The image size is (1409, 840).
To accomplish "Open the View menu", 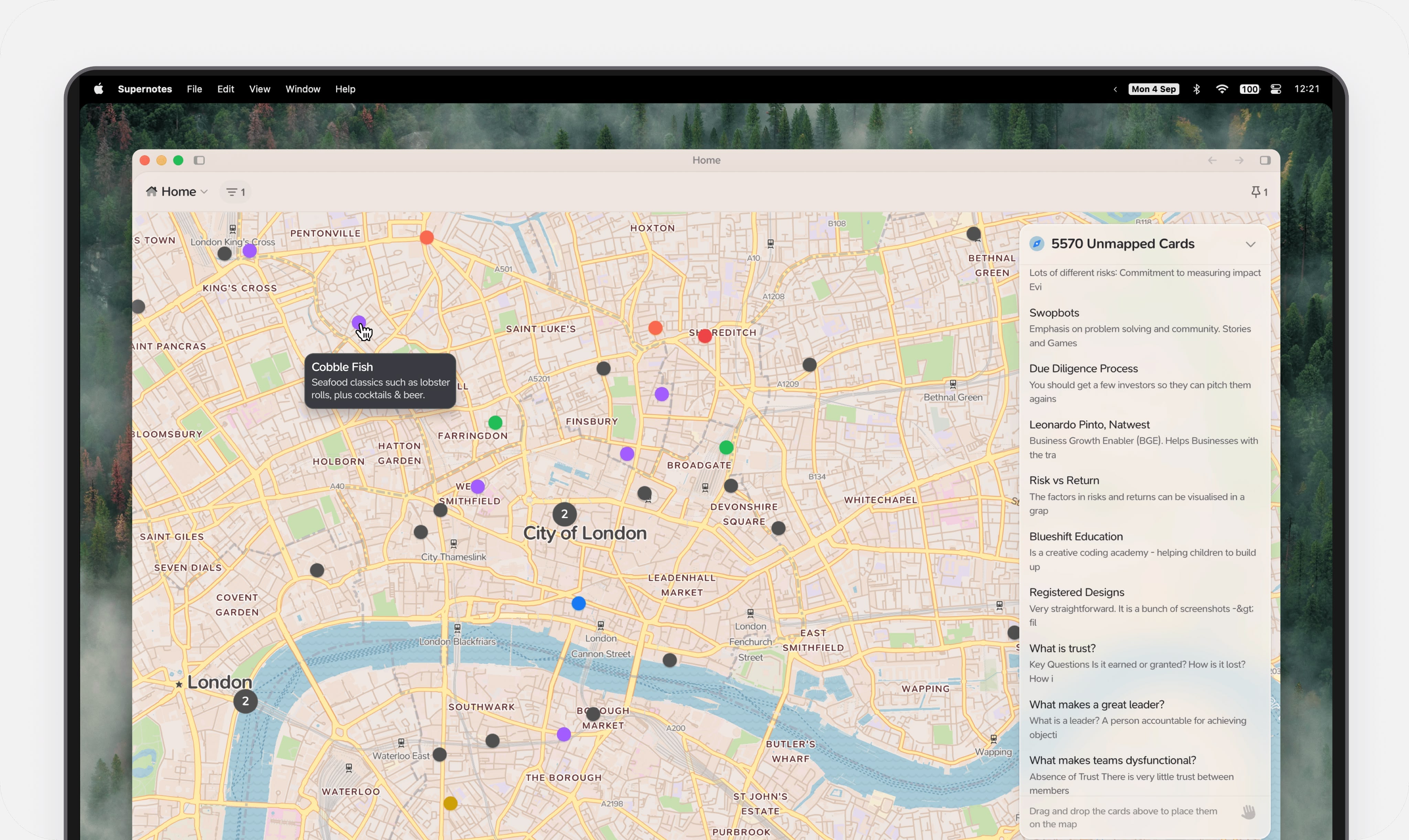I will point(259,89).
